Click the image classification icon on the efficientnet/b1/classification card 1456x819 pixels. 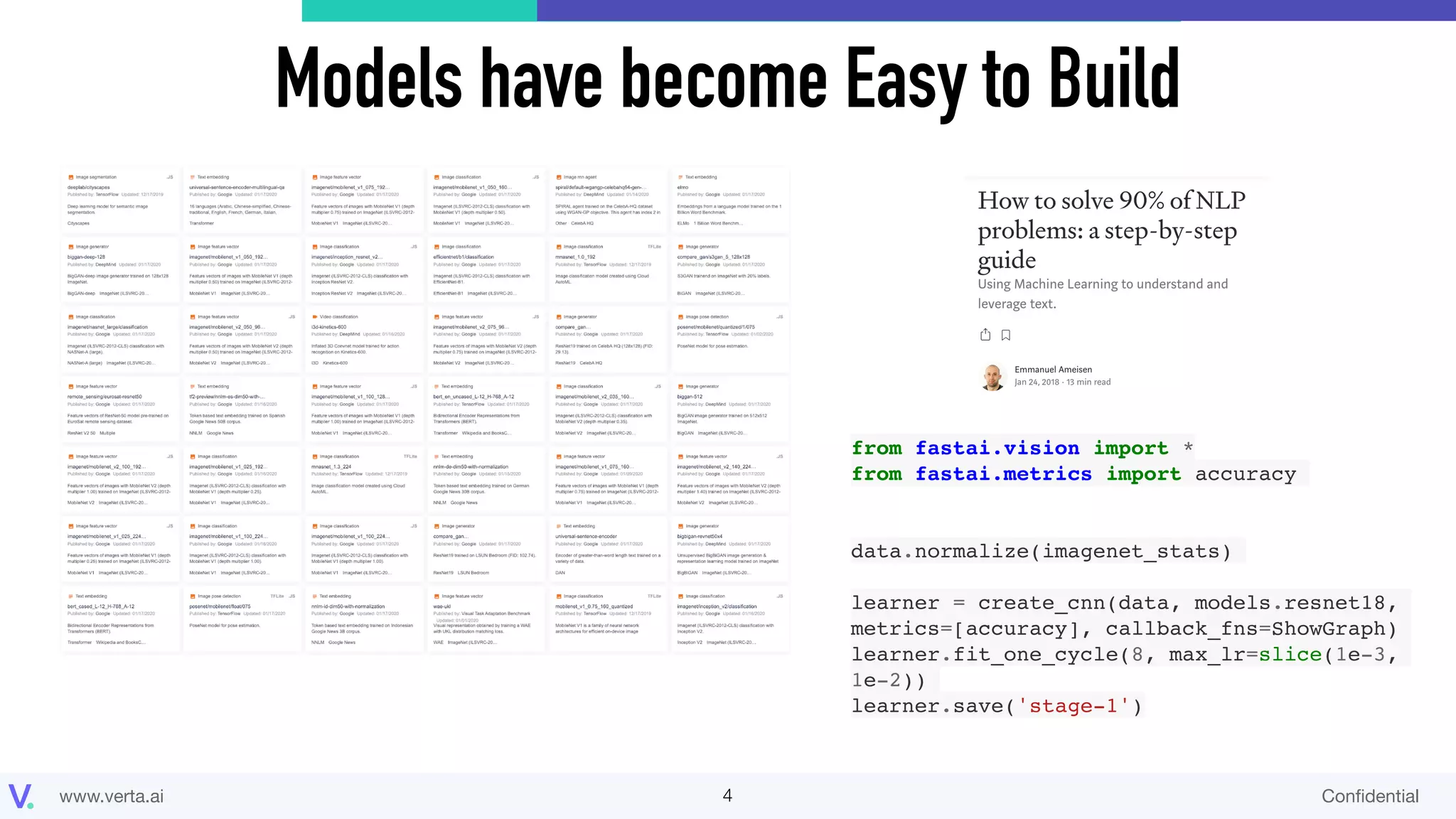coord(437,247)
